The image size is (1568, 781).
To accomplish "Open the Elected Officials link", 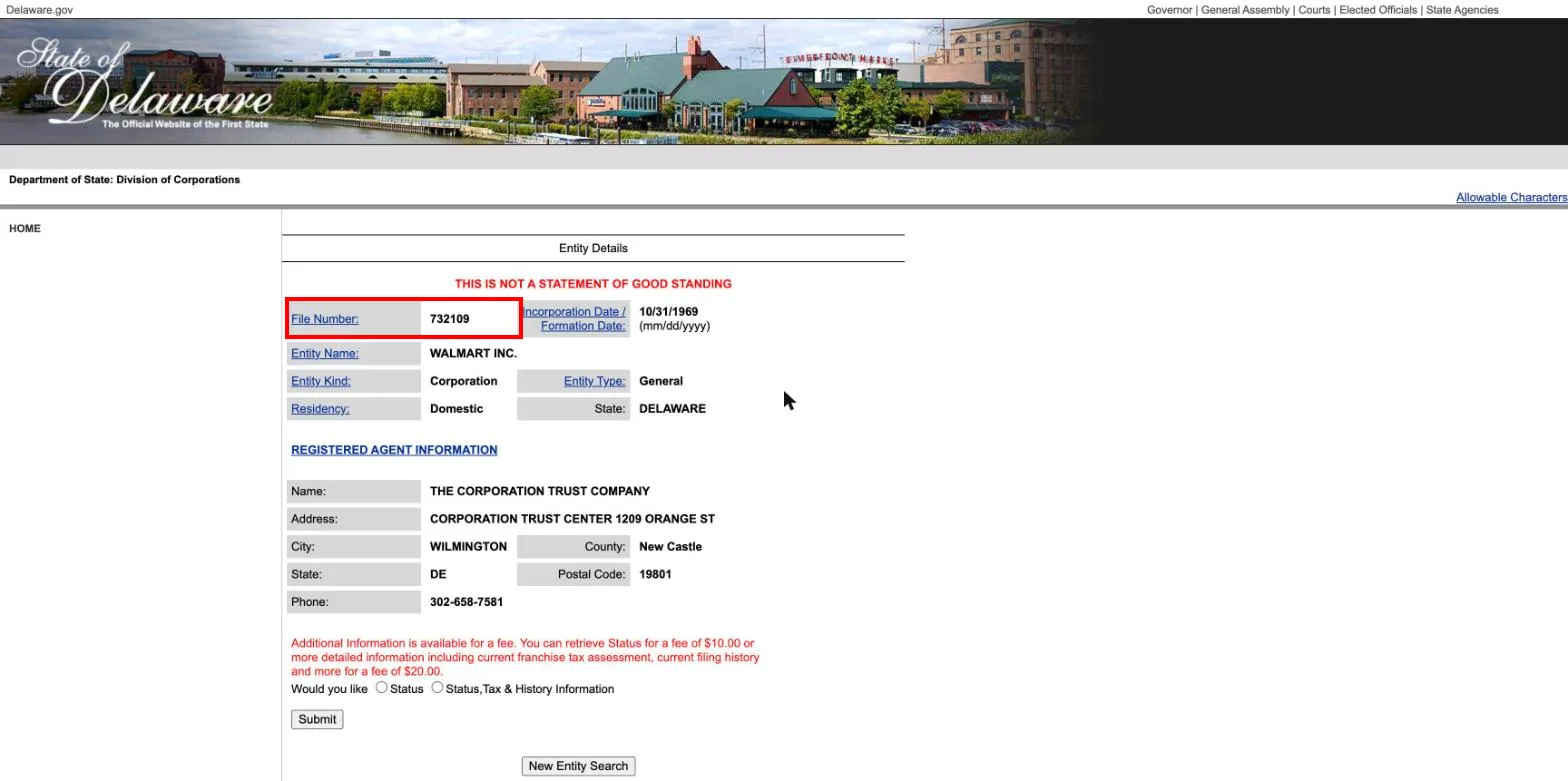I will 1378,10.
